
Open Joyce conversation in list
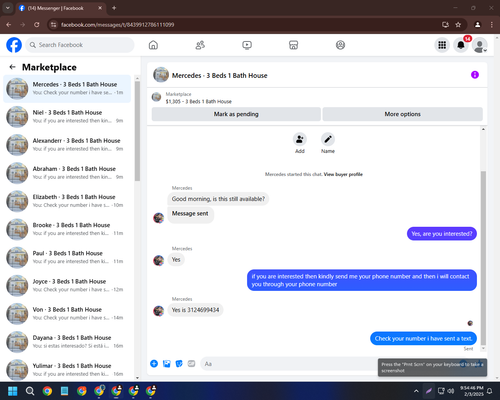click(x=67, y=286)
